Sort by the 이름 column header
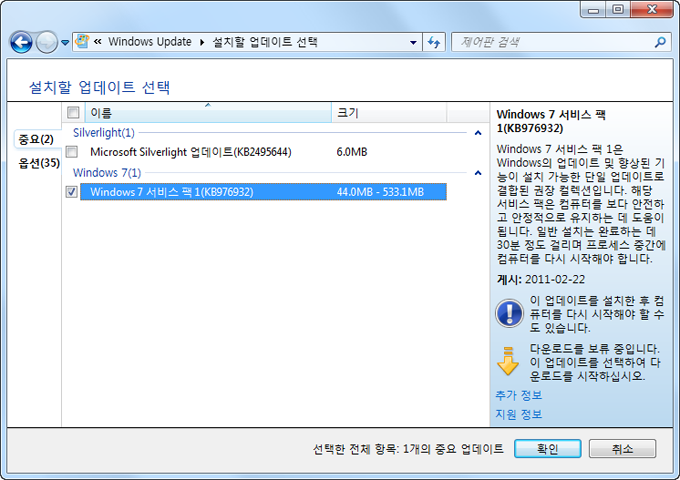Image resolution: width=680 pixels, height=480 pixels. (x=208, y=113)
